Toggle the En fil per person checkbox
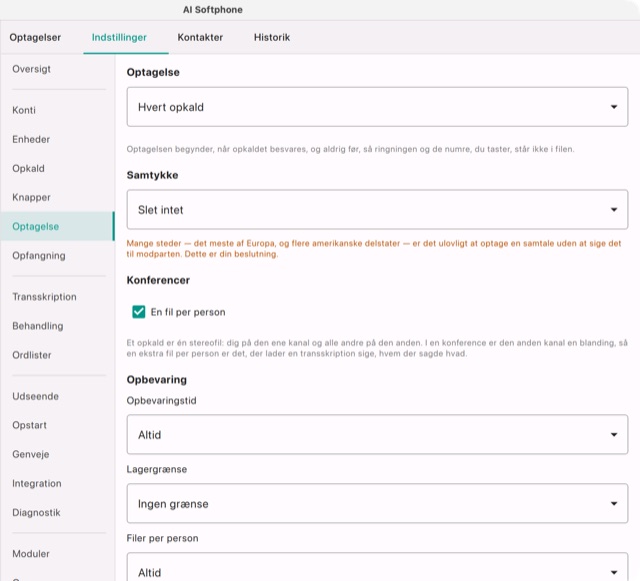Viewport: 640px width, 581px height. [139, 312]
